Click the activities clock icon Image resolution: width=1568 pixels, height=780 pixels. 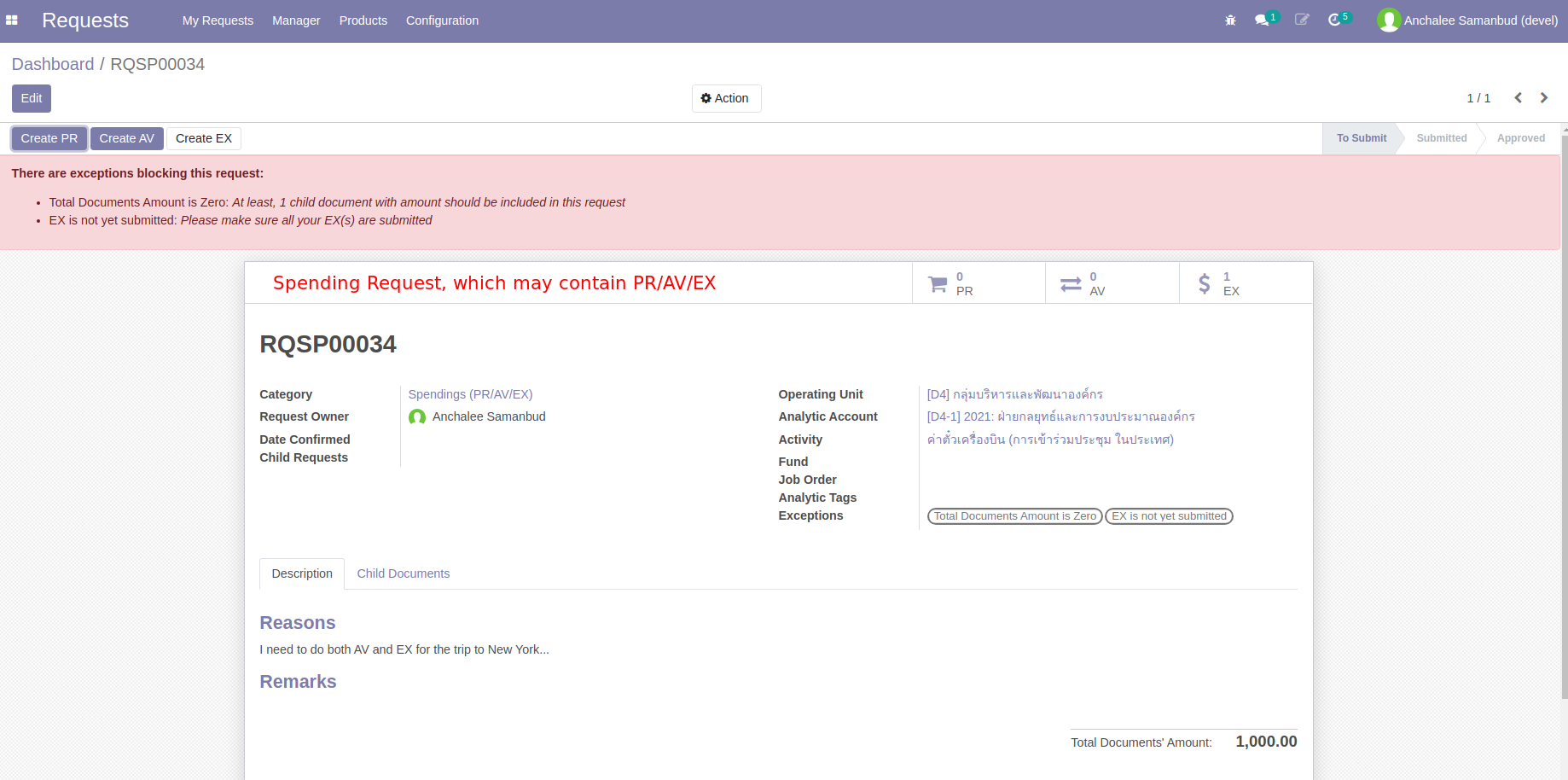1335,20
